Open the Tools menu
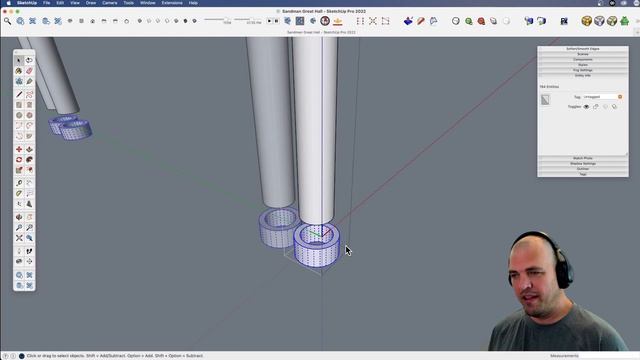 click(129, 3)
